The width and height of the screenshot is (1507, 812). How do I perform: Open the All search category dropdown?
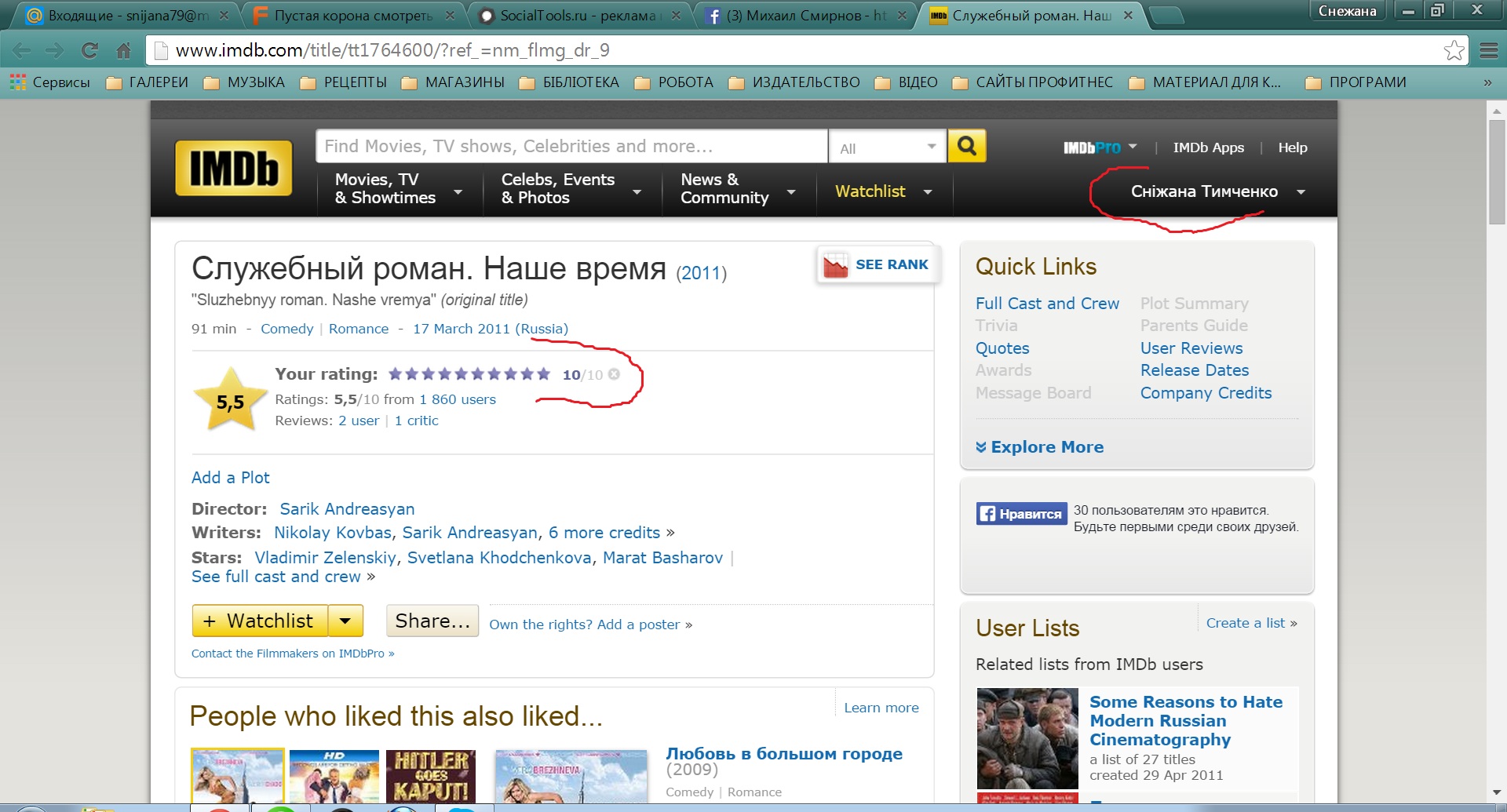887,147
